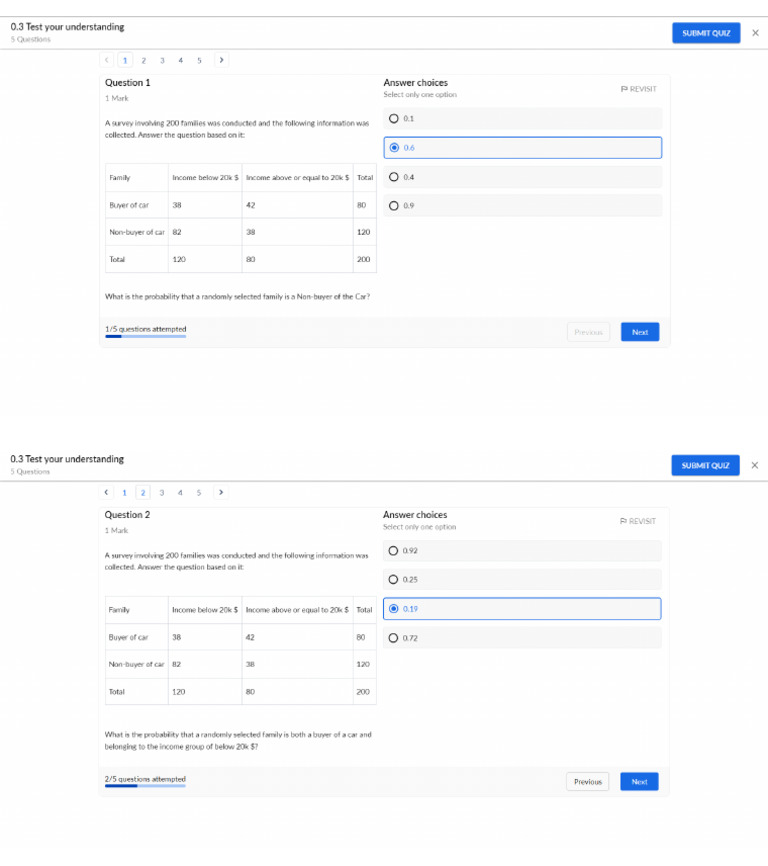Go to next page arrow in top pagination
Viewport: 768px width, 866px height.
(x=221, y=60)
